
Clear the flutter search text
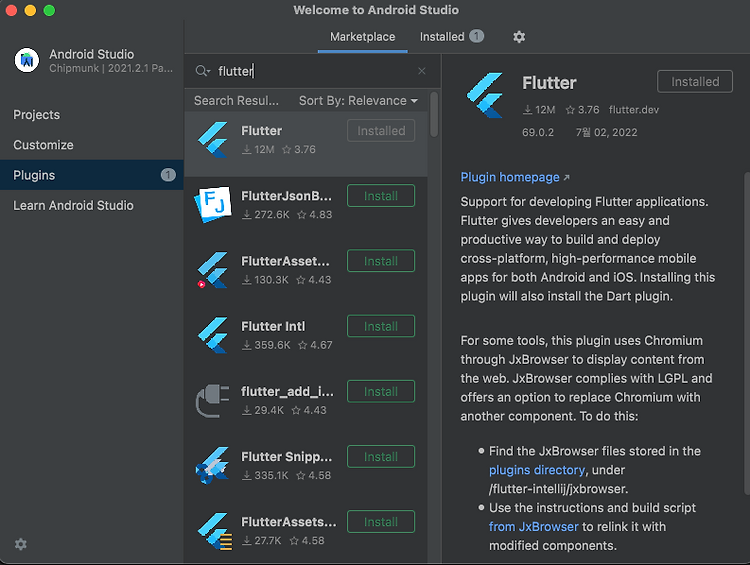[421, 71]
